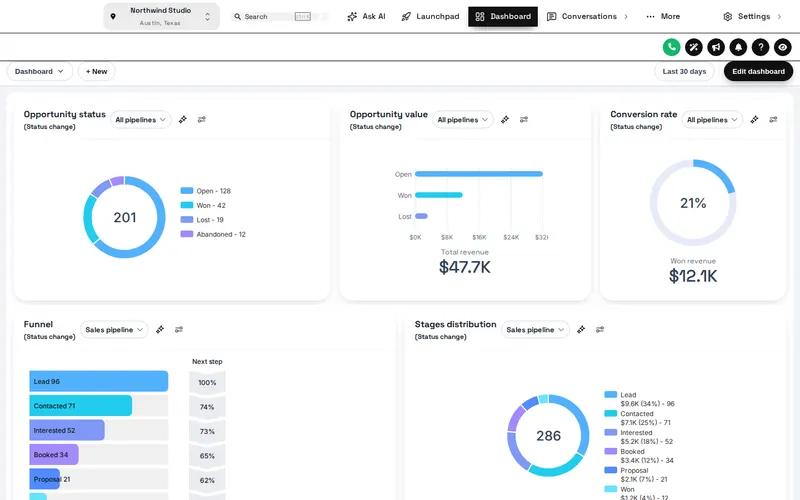Click the Edit dashboard button
The image size is (800, 500).
point(758,71)
